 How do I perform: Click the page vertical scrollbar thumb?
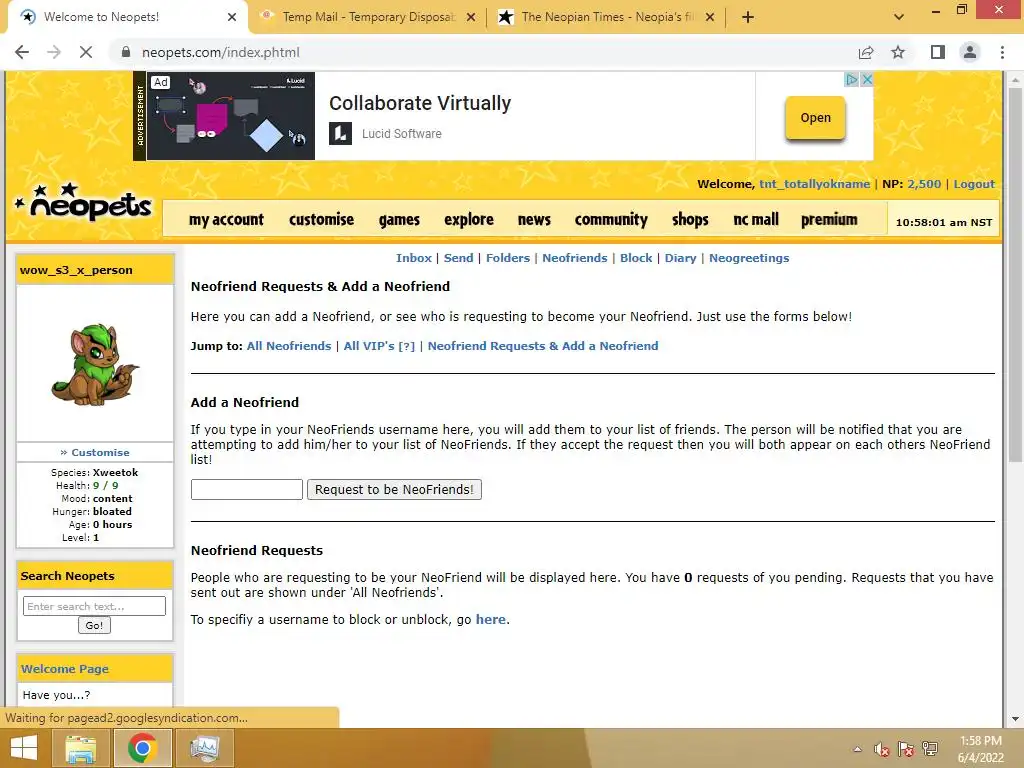click(x=1015, y=274)
